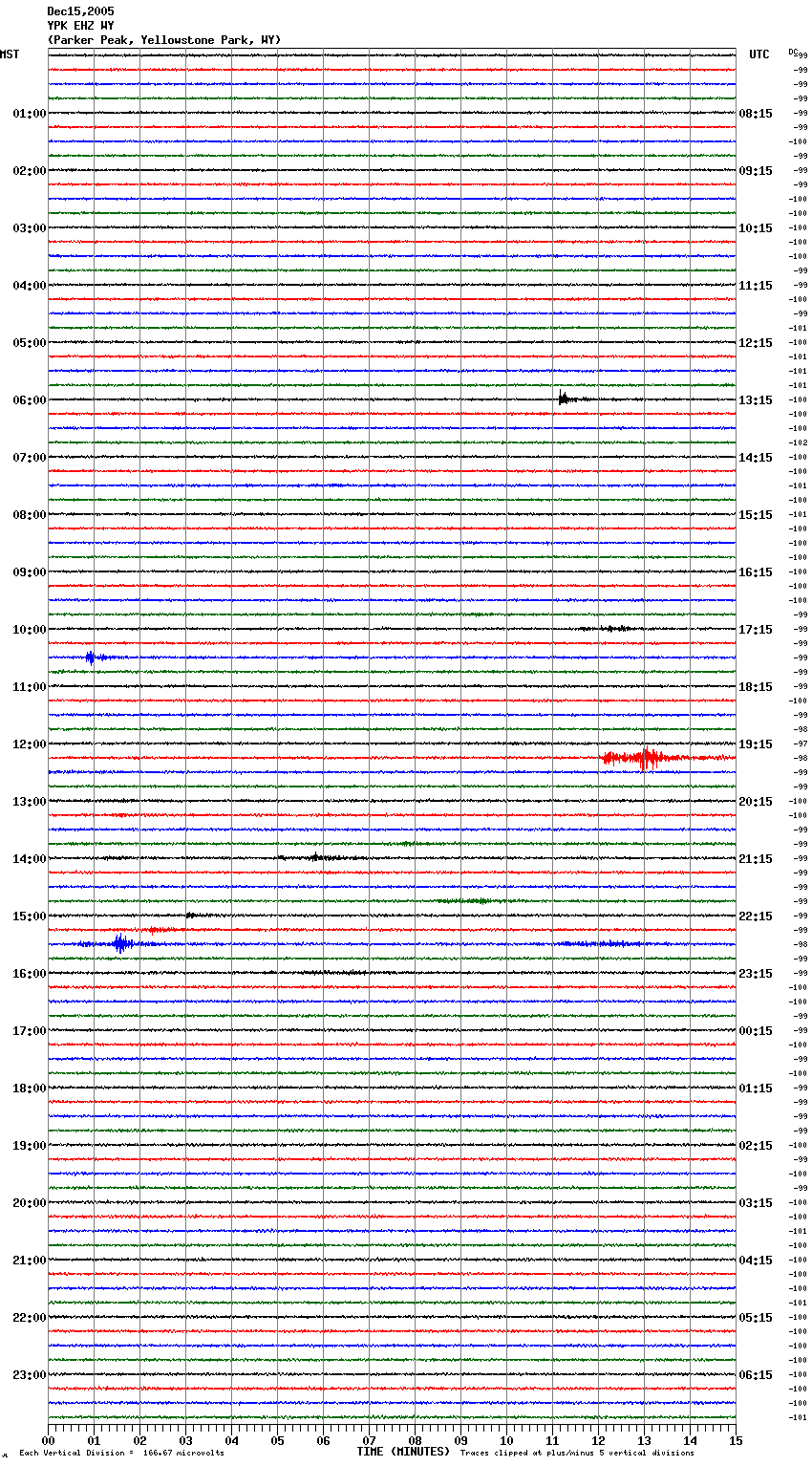
Task: Click the 15:00 MST hour label
Action: click(30, 916)
